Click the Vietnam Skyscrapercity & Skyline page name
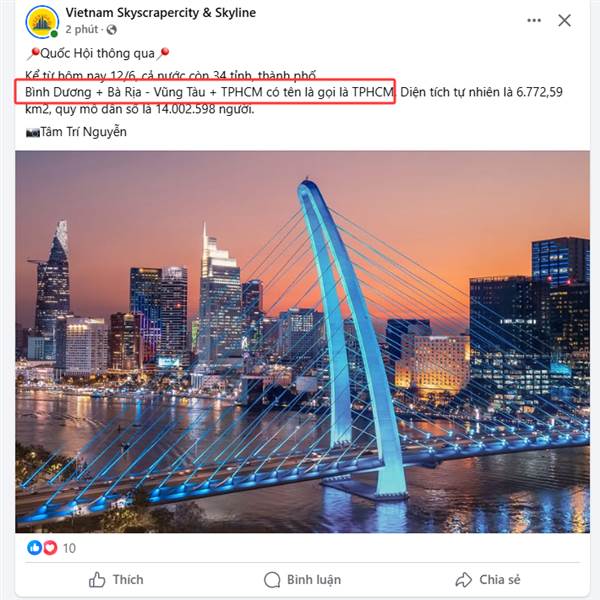The image size is (600, 600). click(x=161, y=13)
